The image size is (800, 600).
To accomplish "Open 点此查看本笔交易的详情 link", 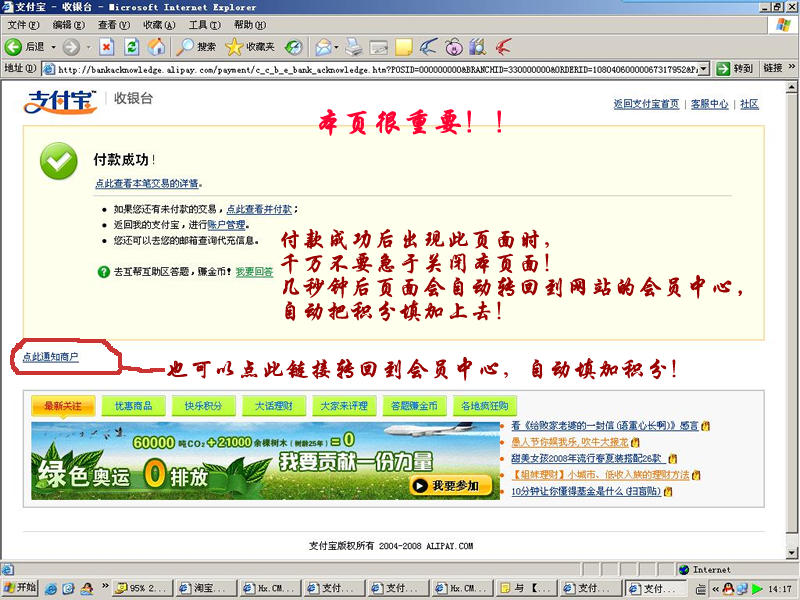I will [147, 184].
